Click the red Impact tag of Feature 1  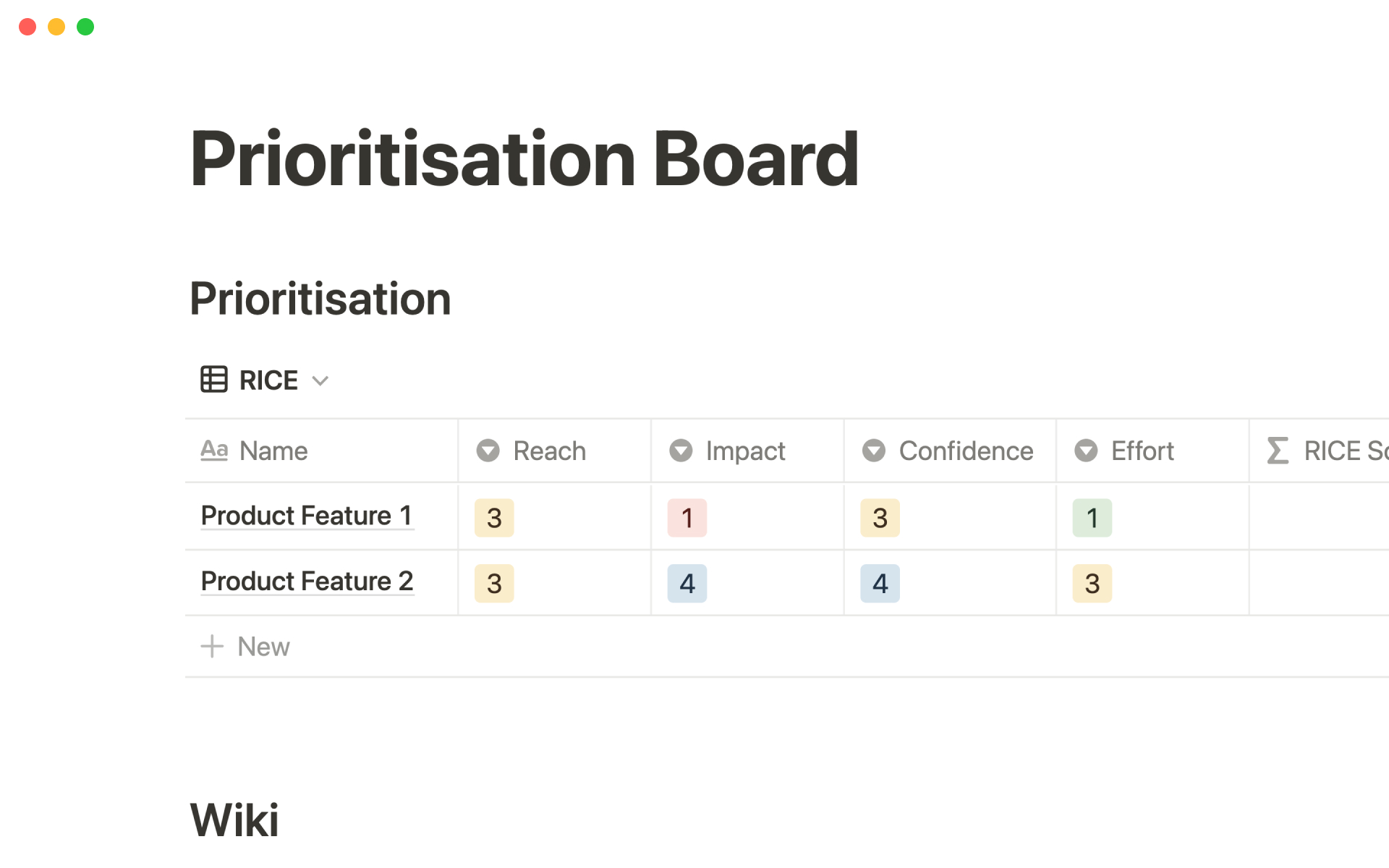(x=687, y=518)
